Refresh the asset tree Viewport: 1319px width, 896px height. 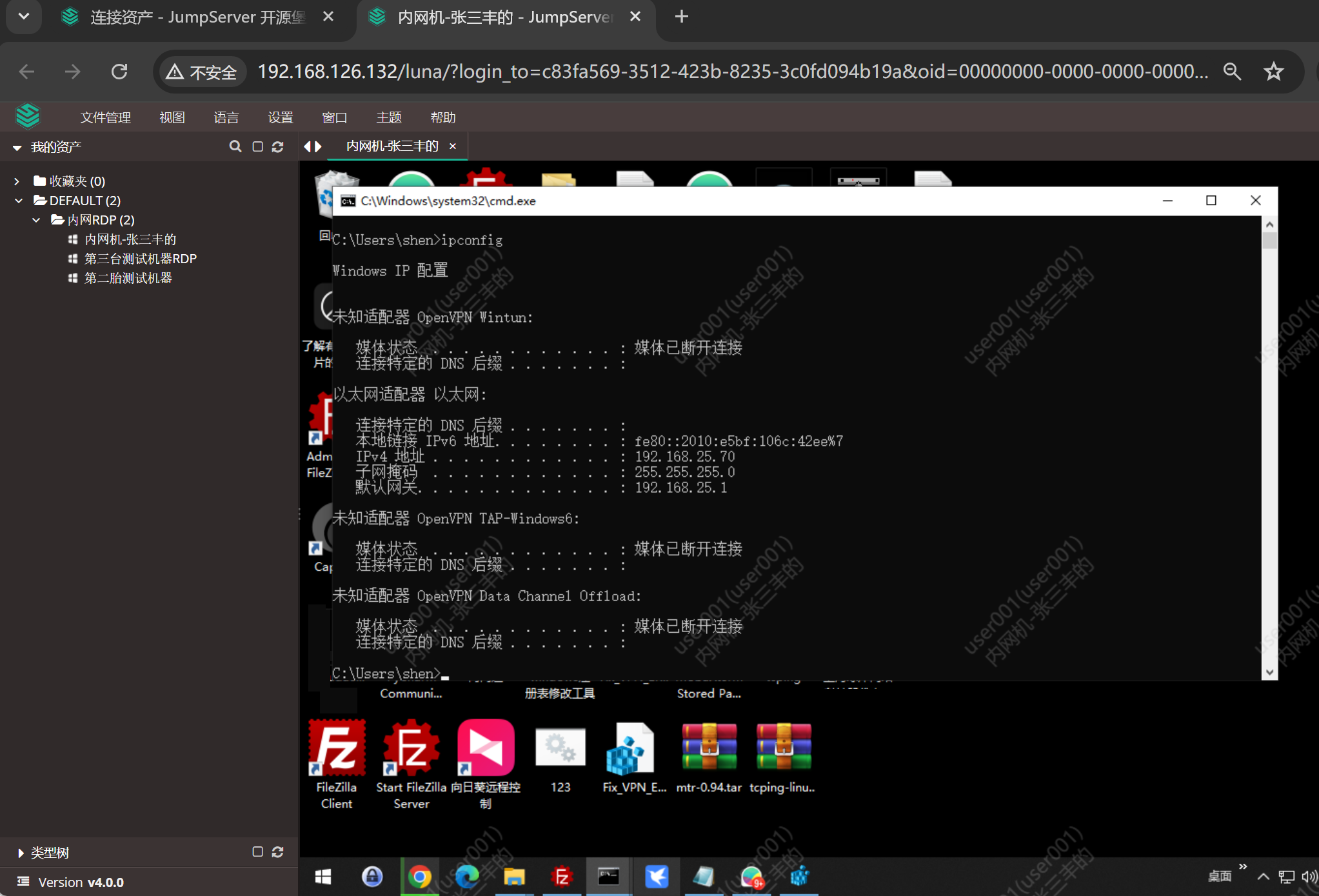click(x=278, y=146)
